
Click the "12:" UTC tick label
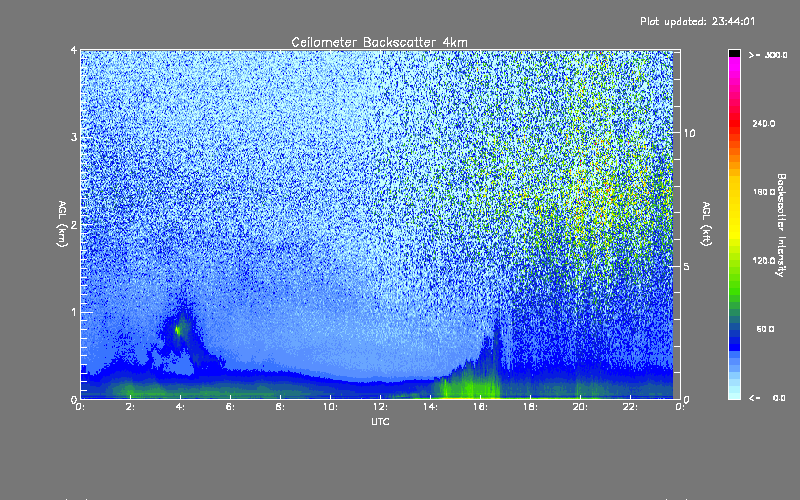click(380, 407)
